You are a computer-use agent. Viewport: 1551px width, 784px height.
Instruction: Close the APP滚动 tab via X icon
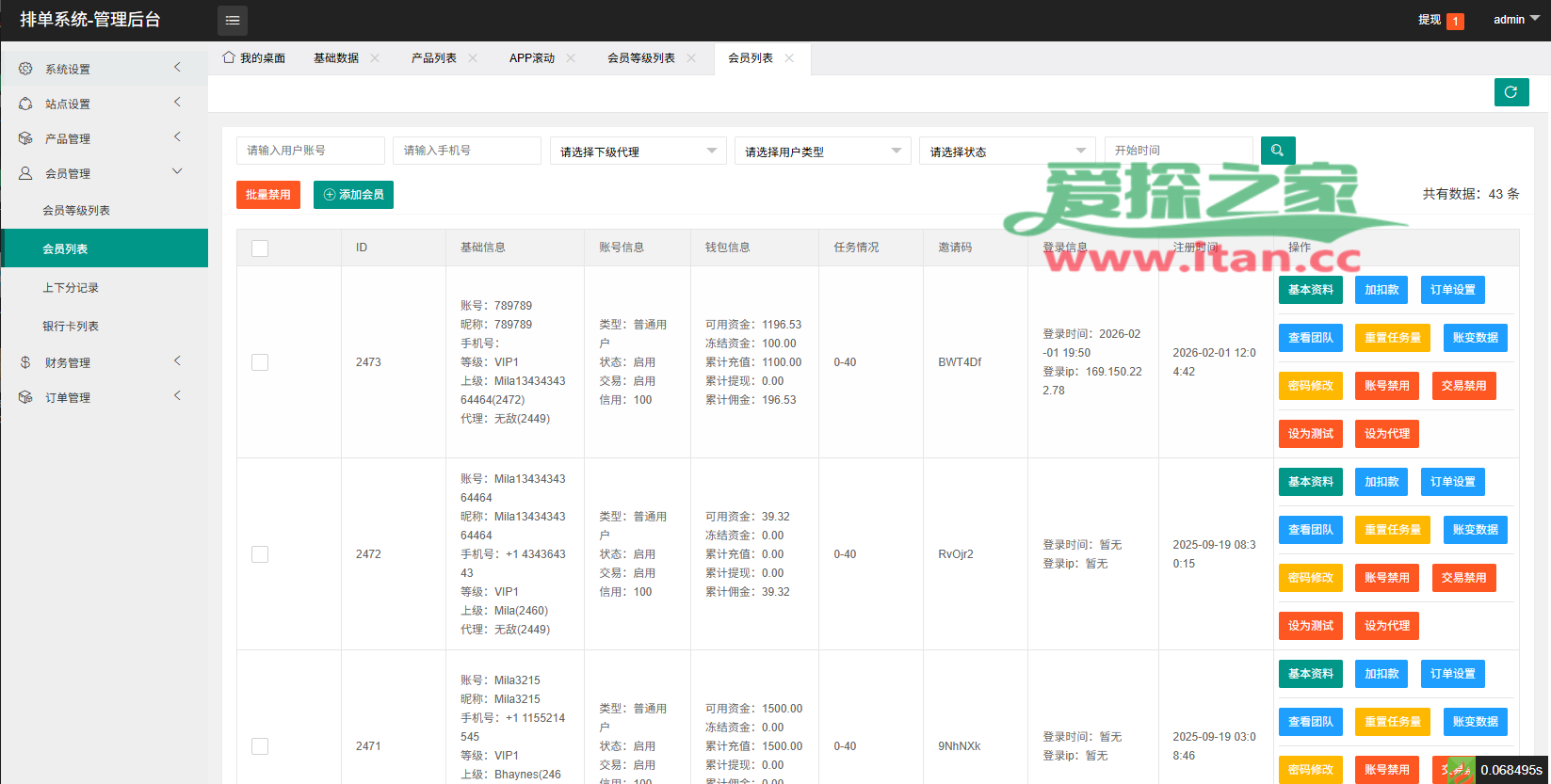pyautogui.click(x=571, y=58)
